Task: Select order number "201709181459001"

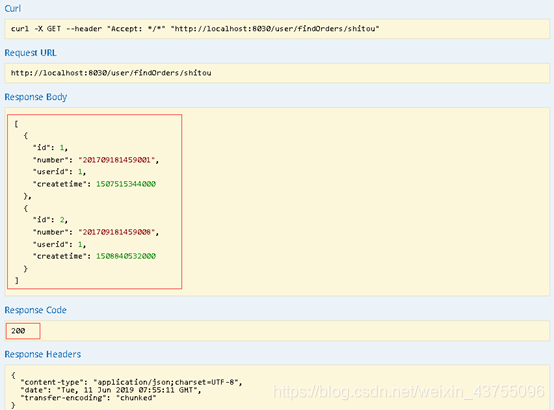Action: pos(116,160)
